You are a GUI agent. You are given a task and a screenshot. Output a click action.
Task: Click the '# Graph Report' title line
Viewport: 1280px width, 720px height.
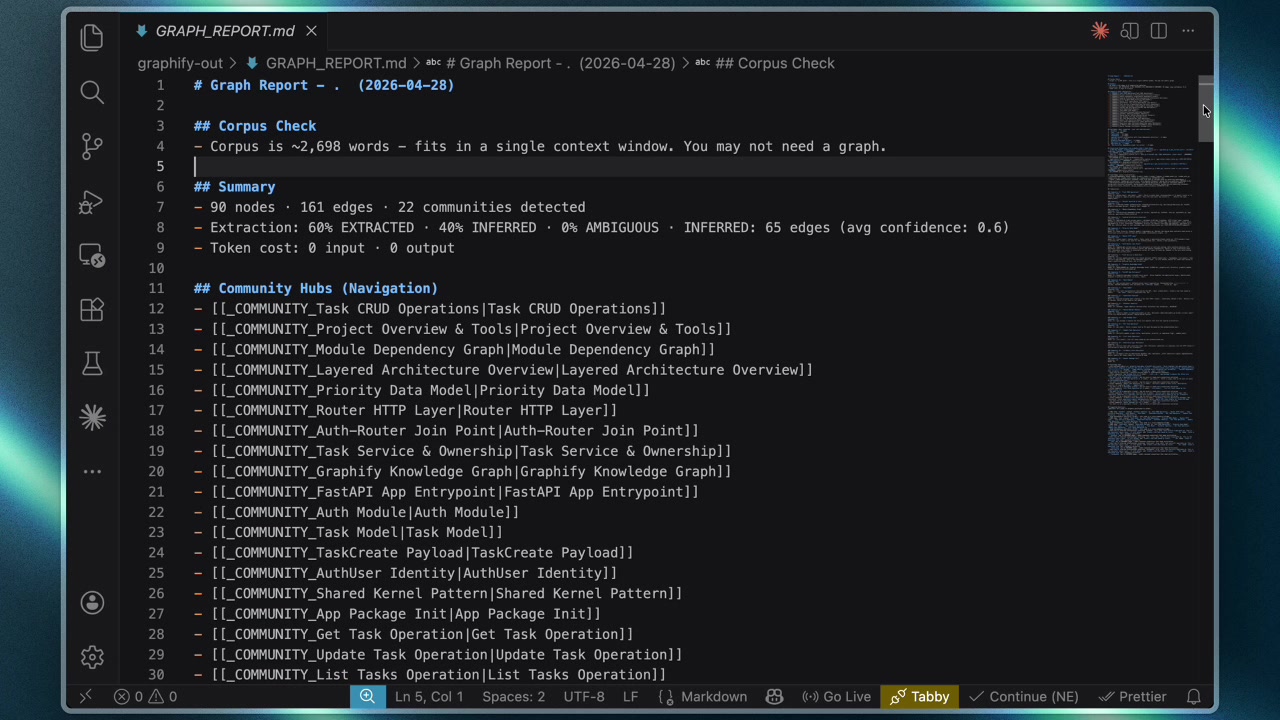324,85
